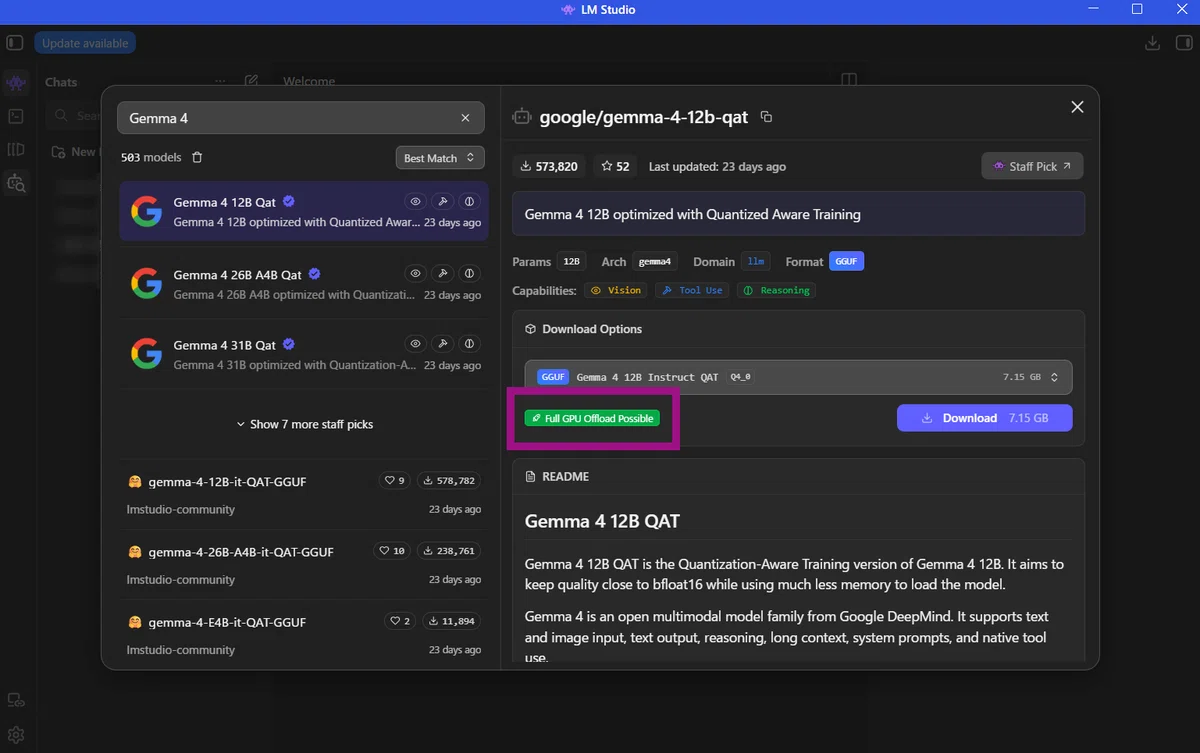Select the Gemma 4 26B A4B Qat result
Image resolution: width=1200 pixels, height=753 pixels.
coord(304,284)
